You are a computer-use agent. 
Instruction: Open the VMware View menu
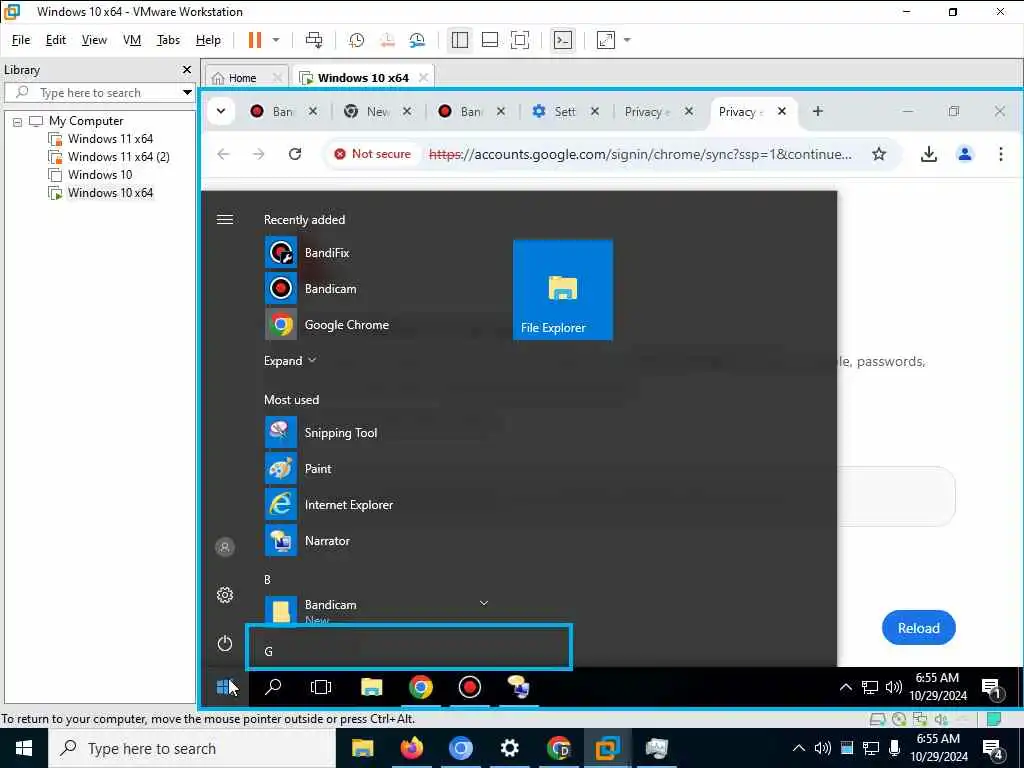[x=94, y=40]
